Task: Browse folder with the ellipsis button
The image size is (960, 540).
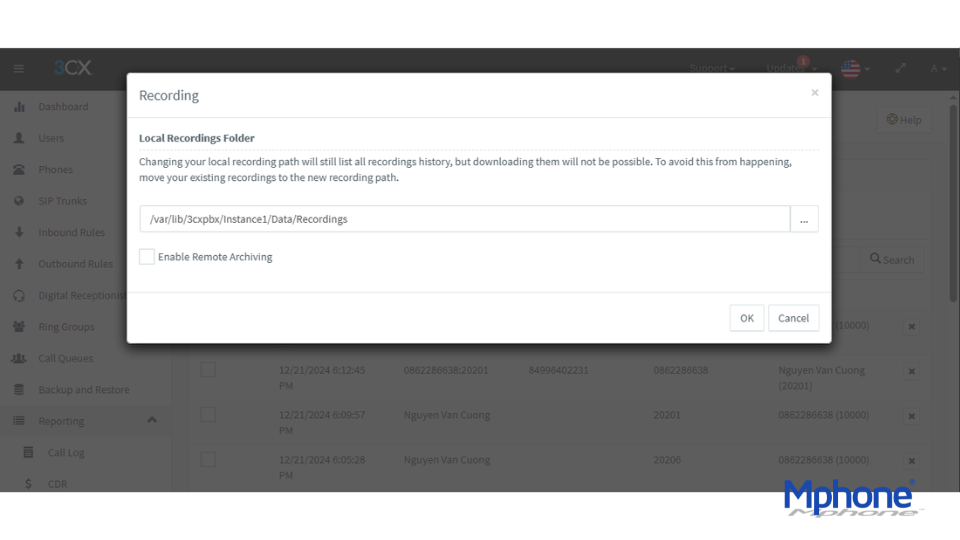Action: 804,219
